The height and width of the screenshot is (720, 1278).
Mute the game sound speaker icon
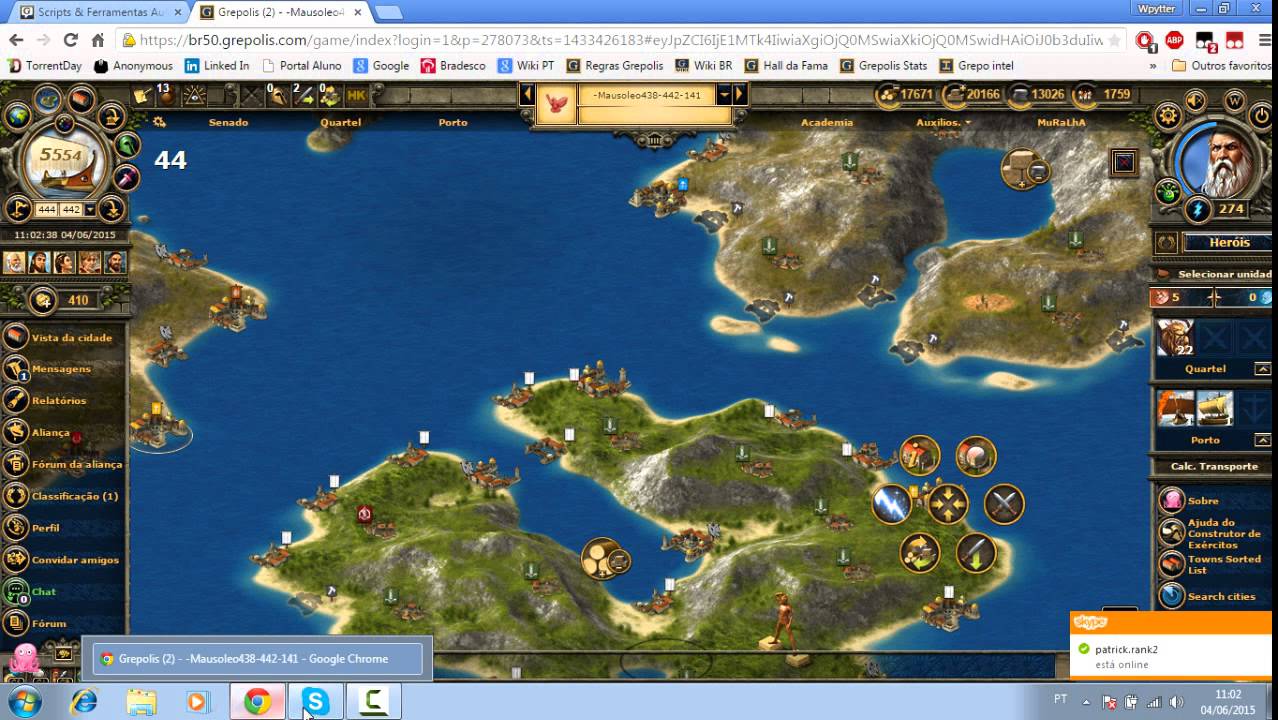(x=1196, y=100)
